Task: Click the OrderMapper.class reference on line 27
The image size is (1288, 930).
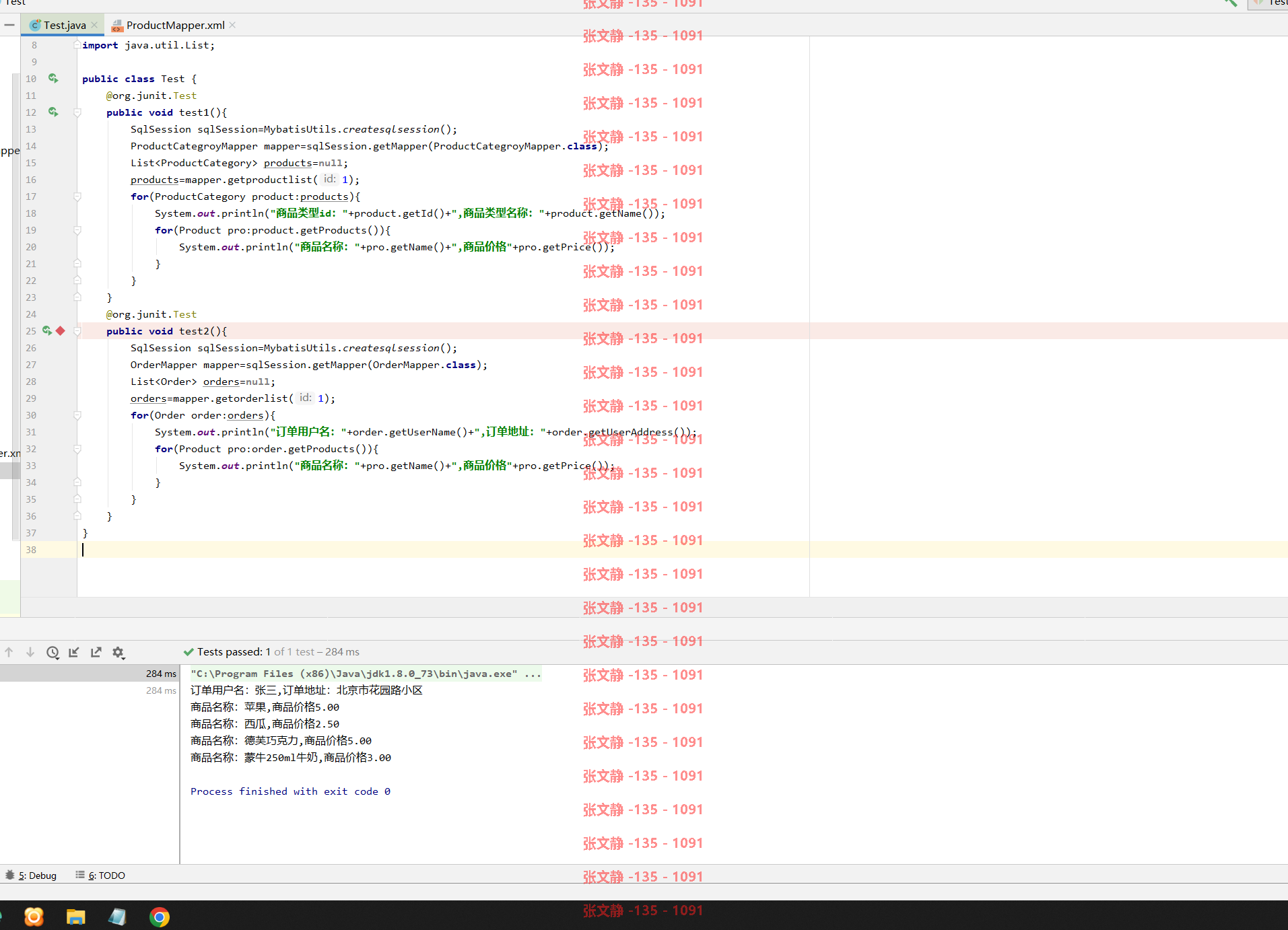Action: click(424, 365)
